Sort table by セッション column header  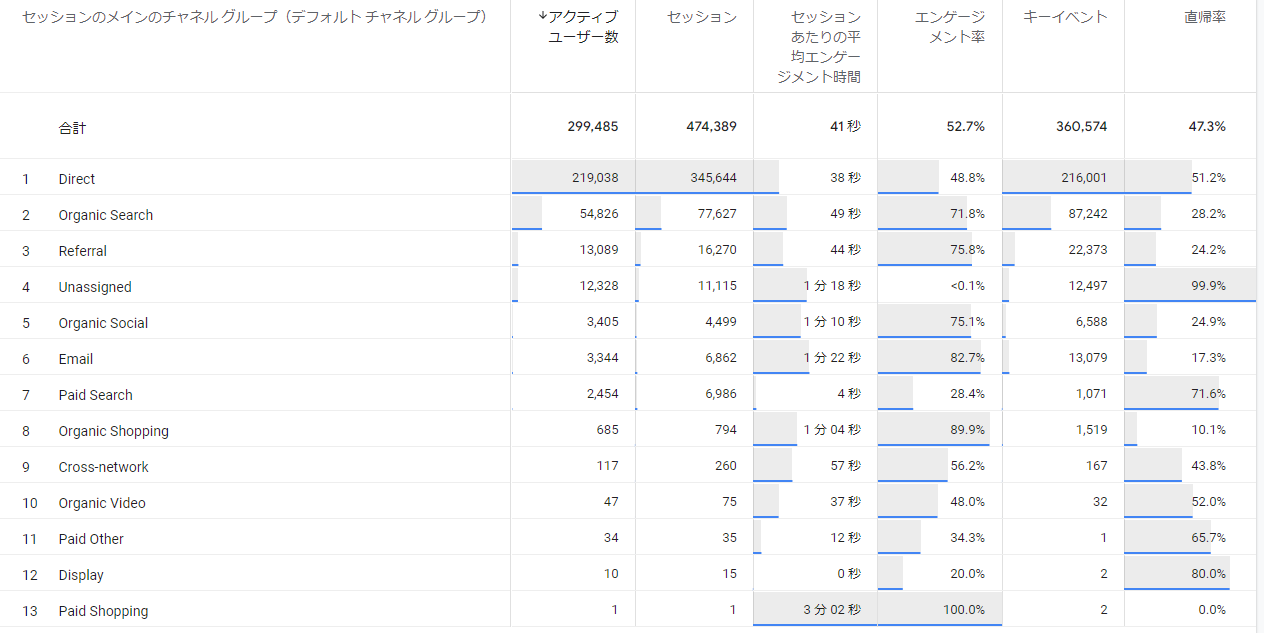(x=702, y=17)
